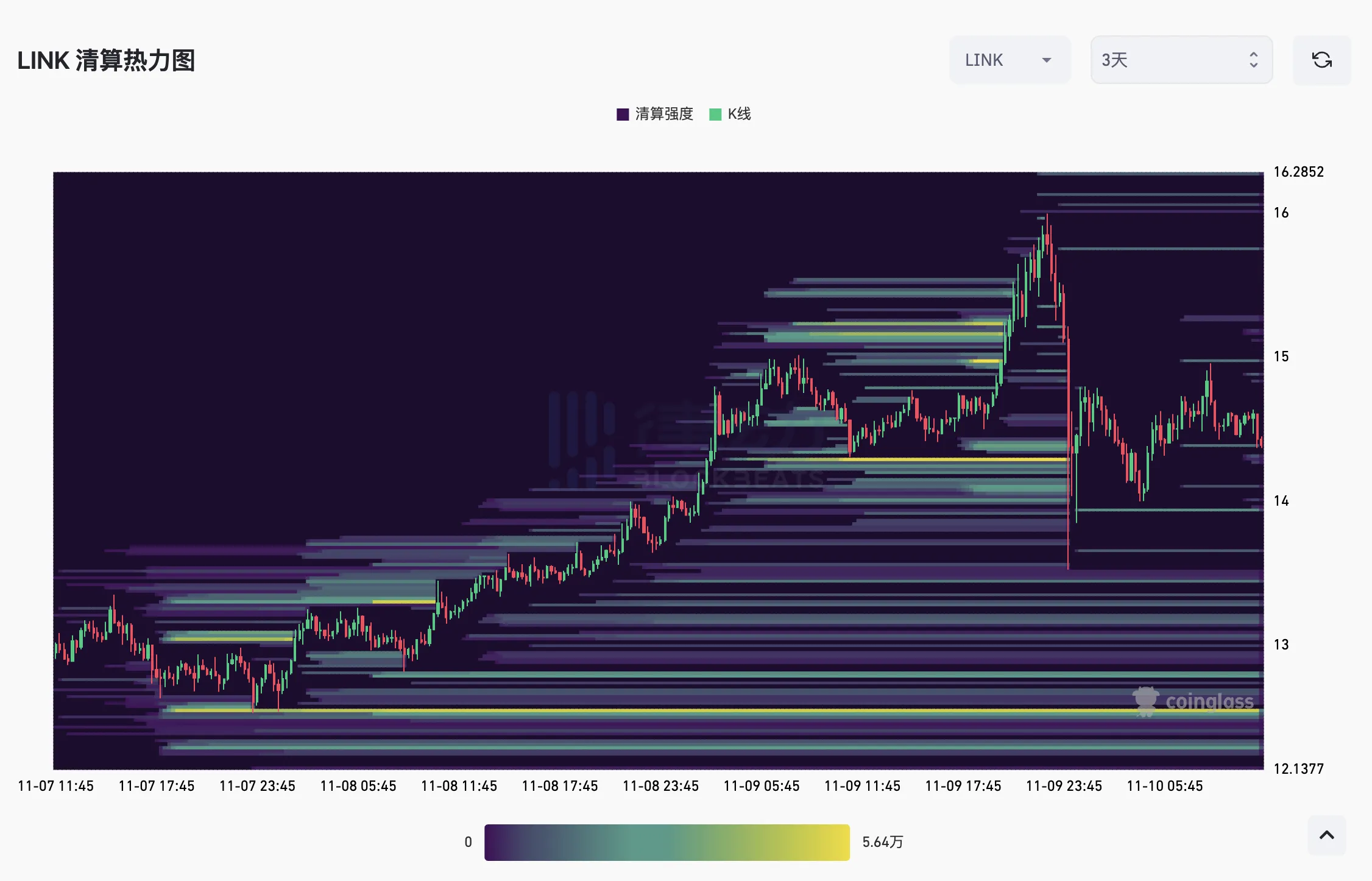Click the 11-09 23:45 time axis label
The width and height of the screenshot is (1372, 881).
(1064, 786)
